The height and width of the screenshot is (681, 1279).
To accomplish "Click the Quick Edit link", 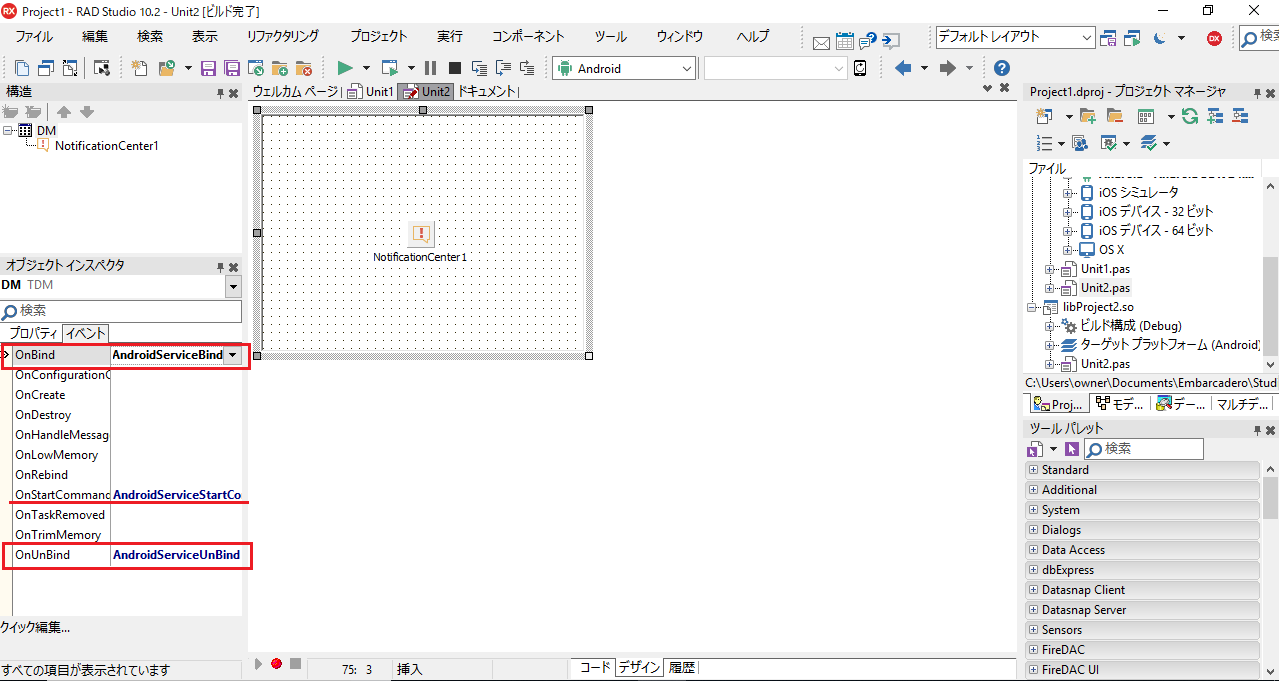I will tap(36, 627).
